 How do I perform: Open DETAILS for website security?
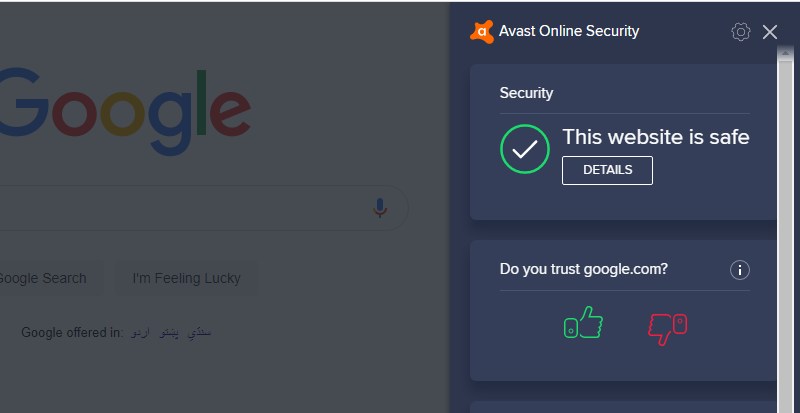(607, 170)
